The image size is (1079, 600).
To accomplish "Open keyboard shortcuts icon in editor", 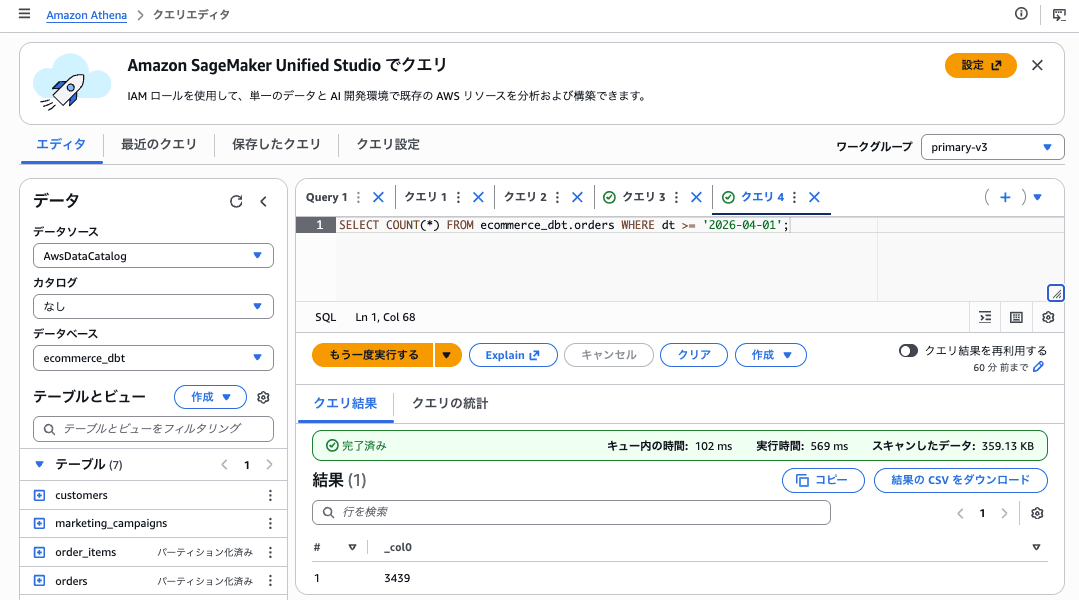I will tap(1016, 317).
